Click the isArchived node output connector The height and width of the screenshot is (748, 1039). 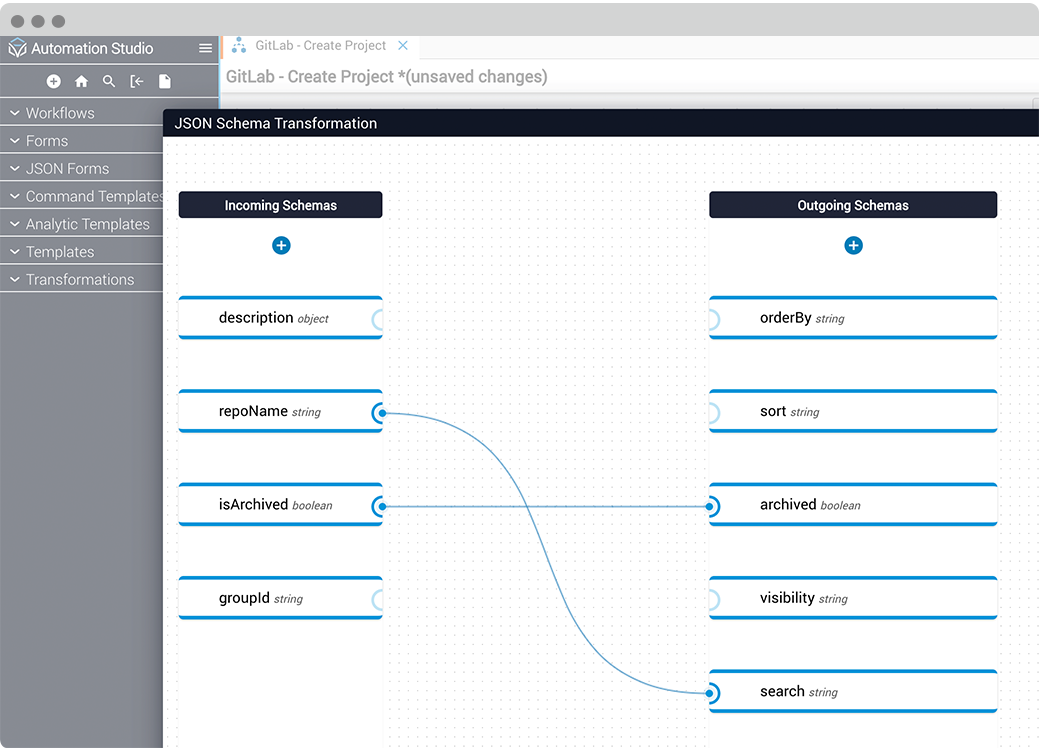379,506
